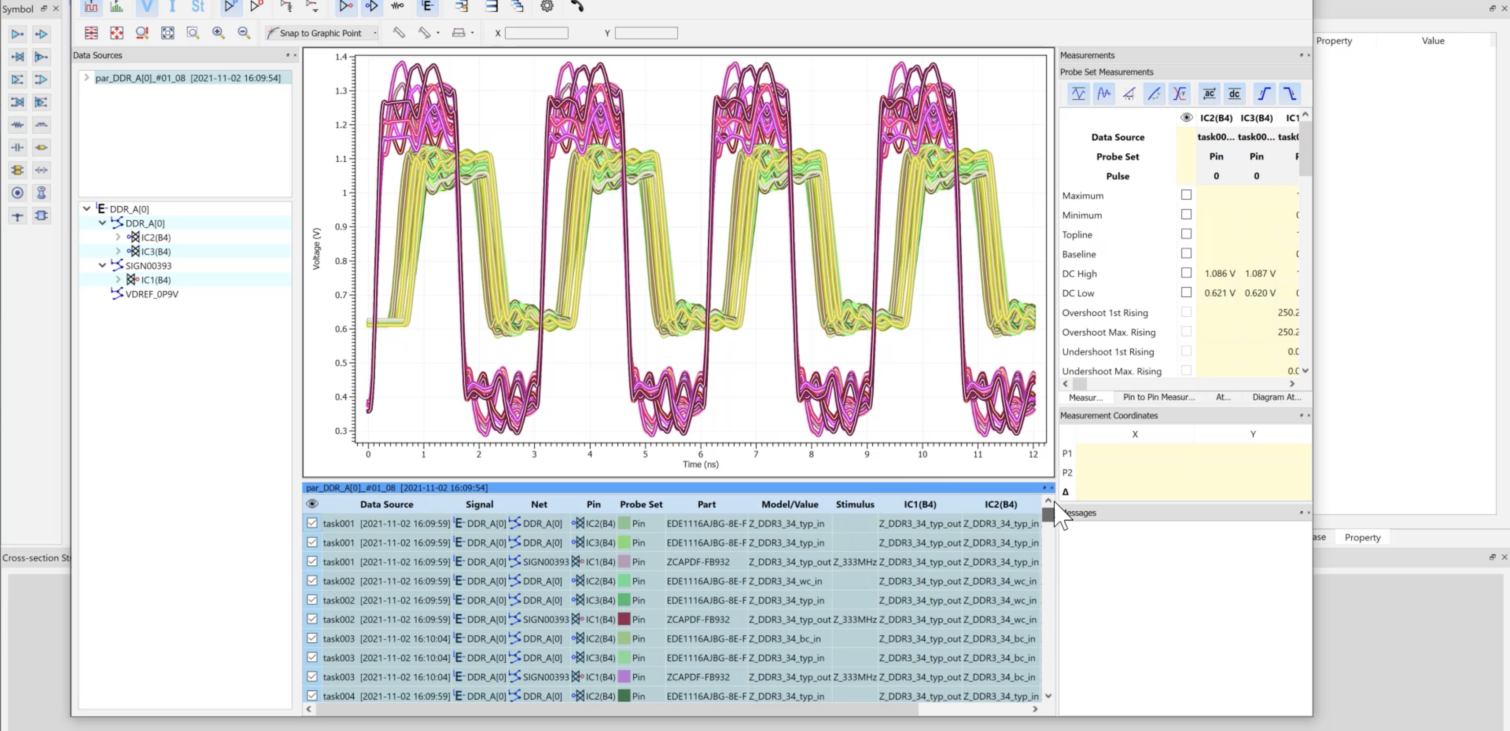Image resolution: width=1510 pixels, height=731 pixels.
Task: Click the crossing X measurement icon
Action: pyautogui.click(x=1180, y=94)
